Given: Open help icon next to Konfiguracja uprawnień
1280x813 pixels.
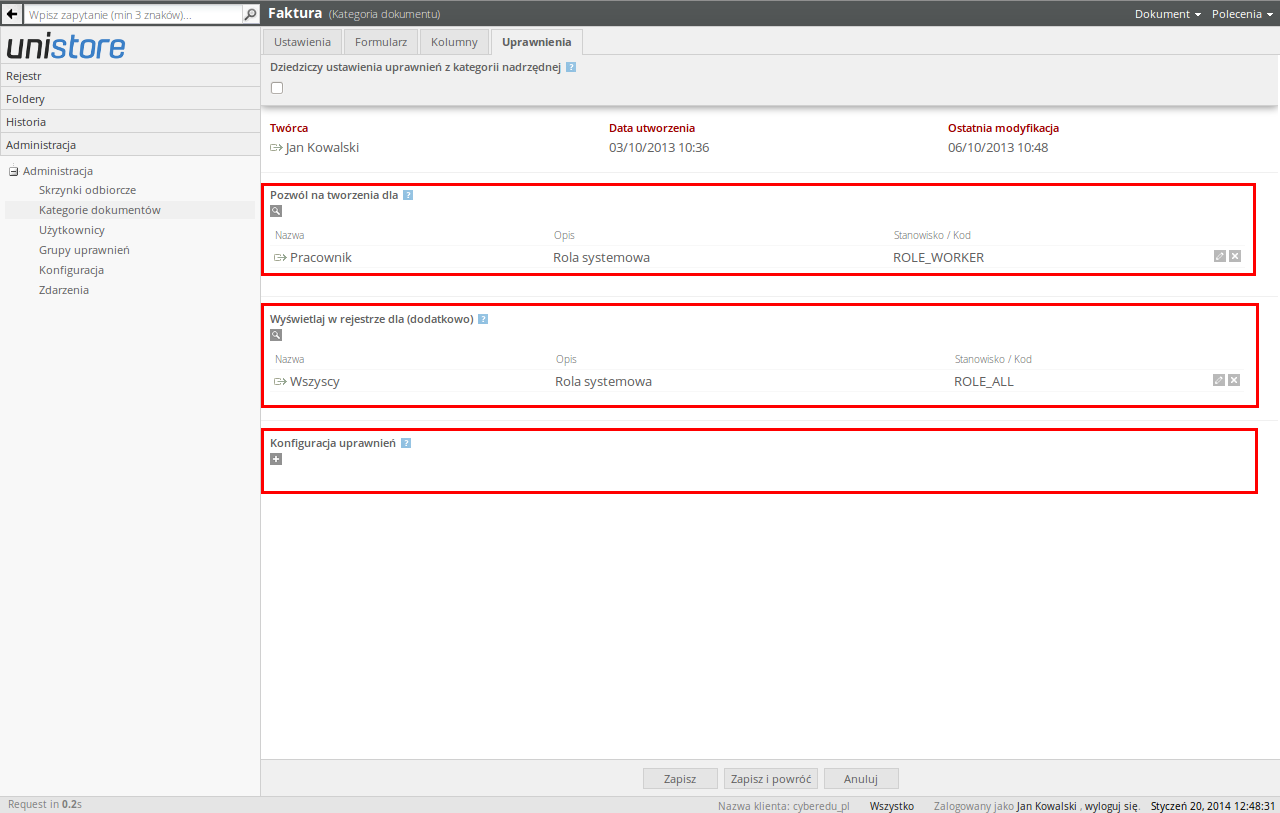Looking at the screenshot, I should point(406,443).
